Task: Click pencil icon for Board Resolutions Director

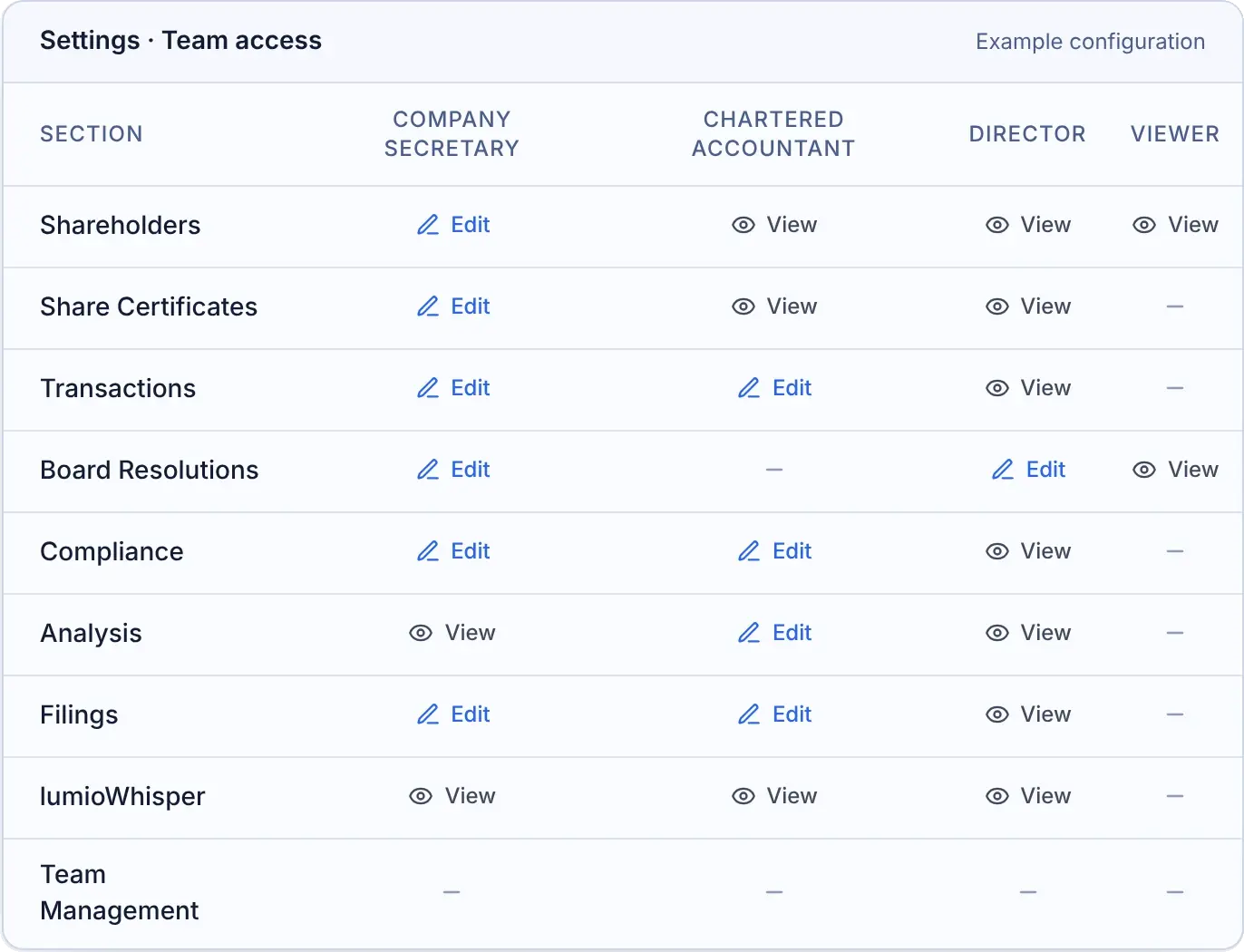Action: tap(1003, 470)
